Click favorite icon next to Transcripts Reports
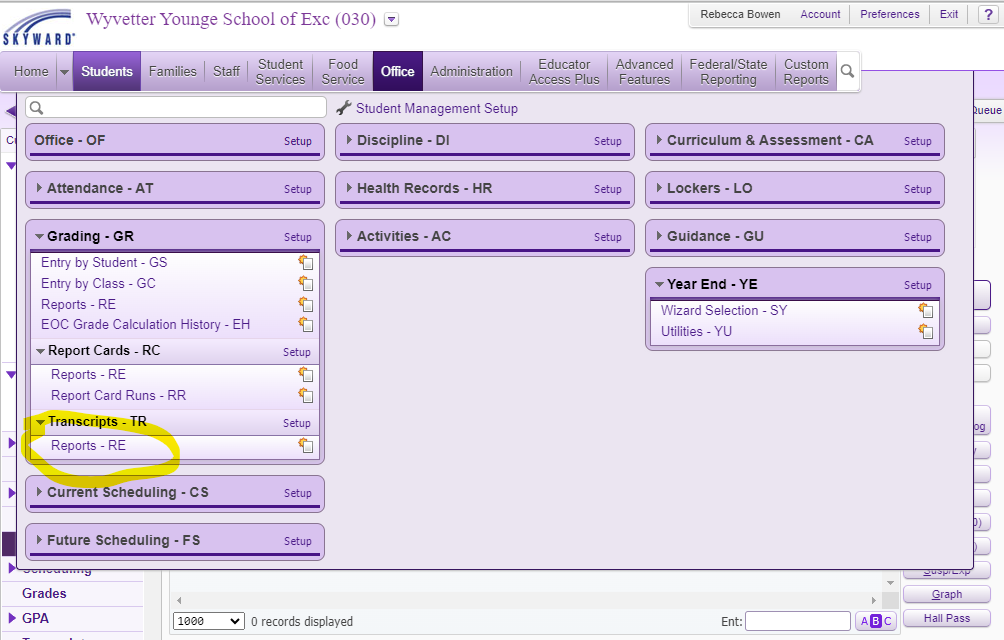Viewport: 1004px width, 640px height. click(x=306, y=446)
